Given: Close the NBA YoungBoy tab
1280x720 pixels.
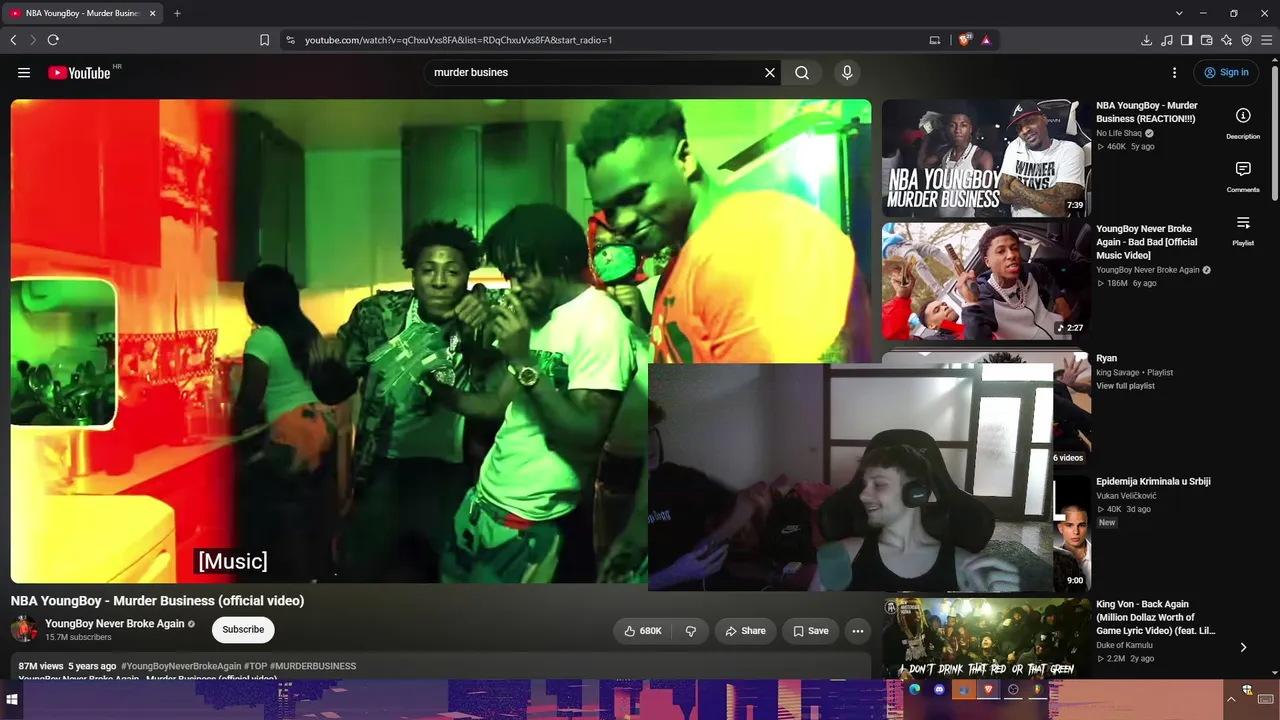Looking at the screenshot, I should point(152,13).
